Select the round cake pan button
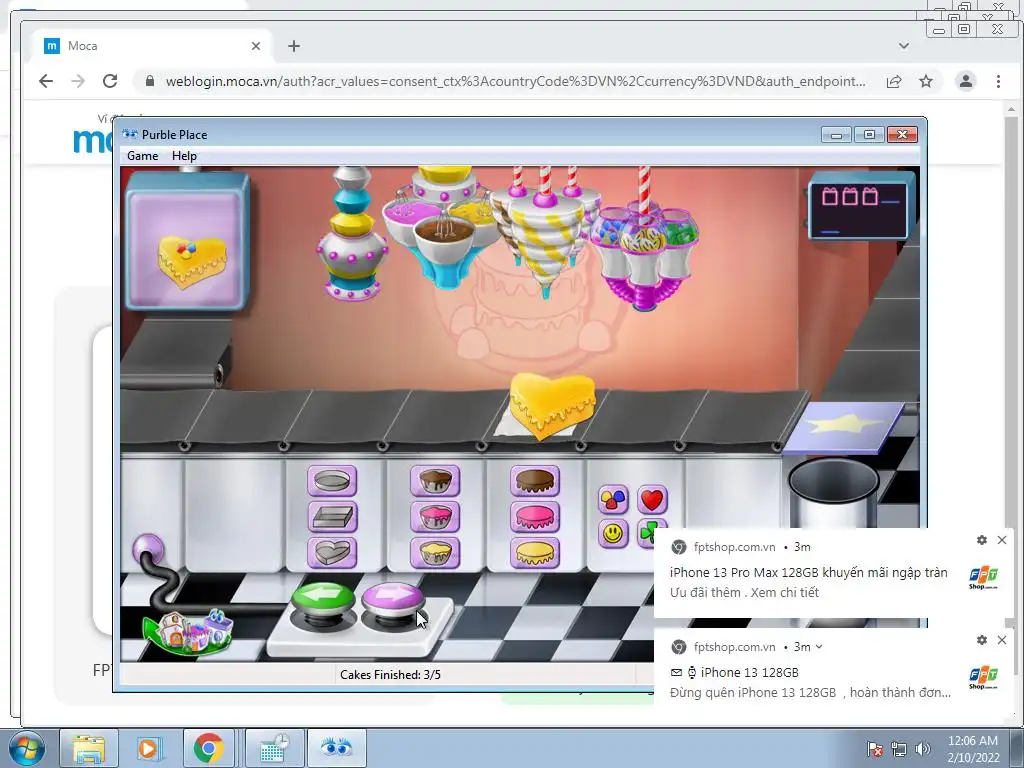This screenshot has width=1024, height=768. pyautogui.click(x=332, y=481)
